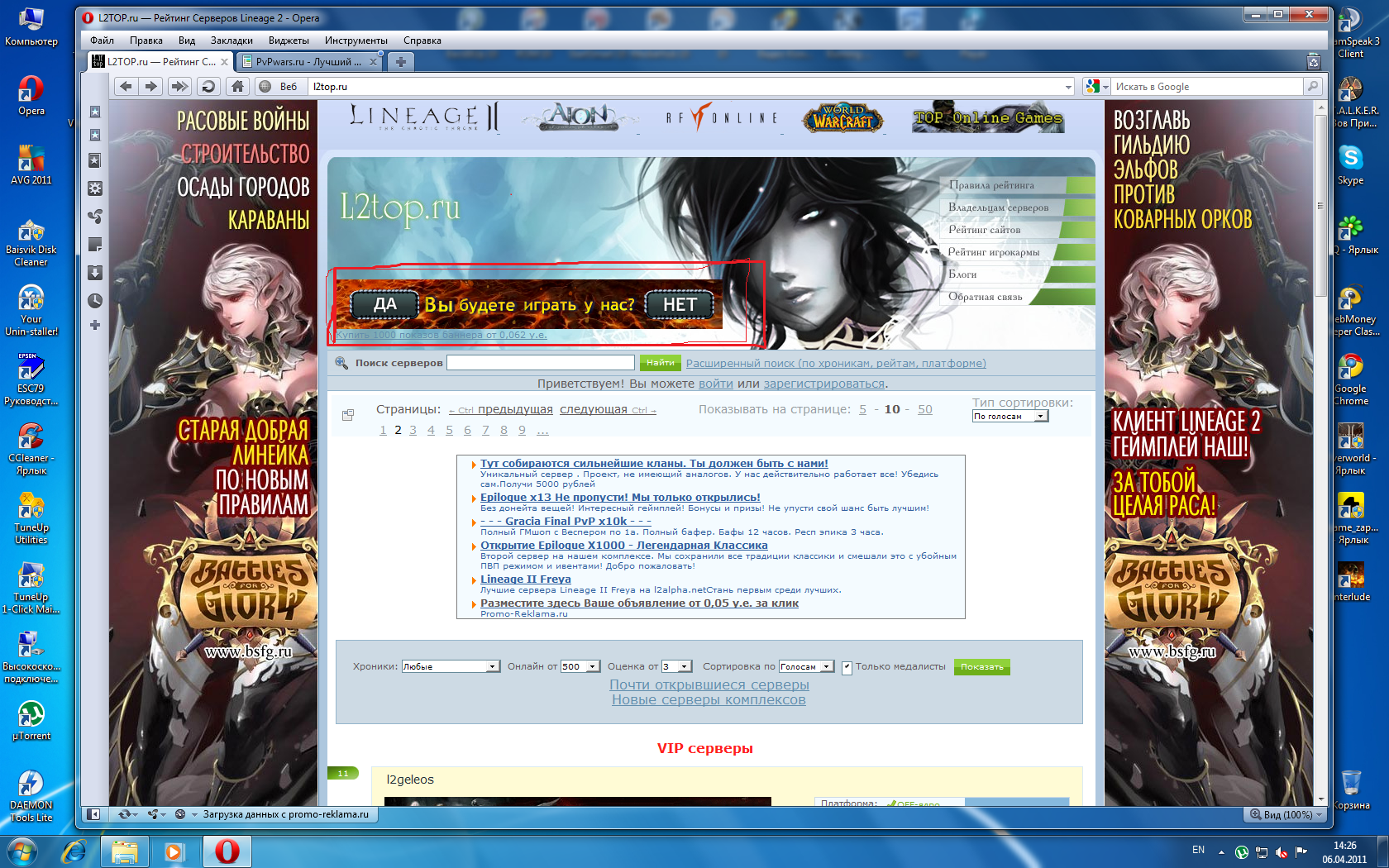Viewport: 1389px width, 868px height.
Task: Open the Google search engine selector dropdown
Action: click(1097, 86)
